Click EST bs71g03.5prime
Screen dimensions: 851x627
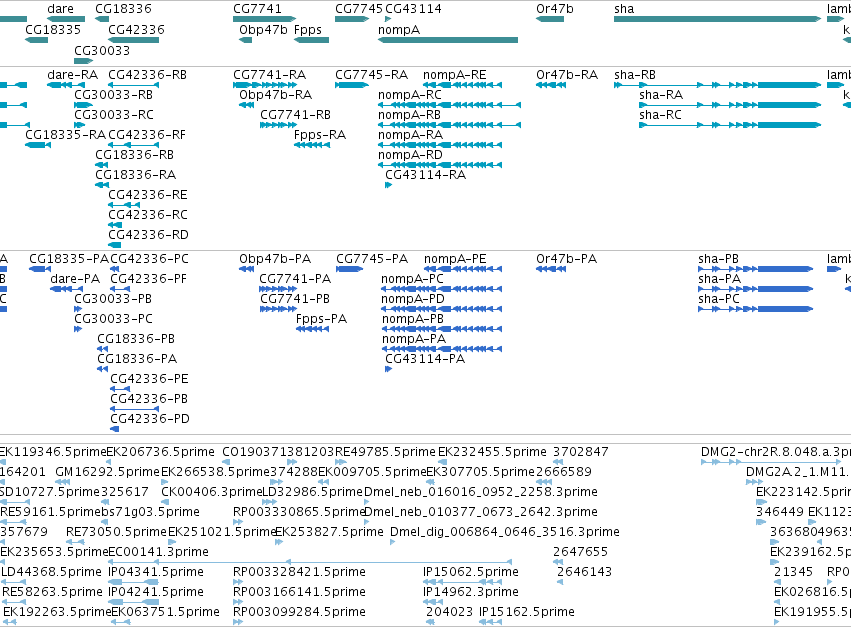pos(151,512)
